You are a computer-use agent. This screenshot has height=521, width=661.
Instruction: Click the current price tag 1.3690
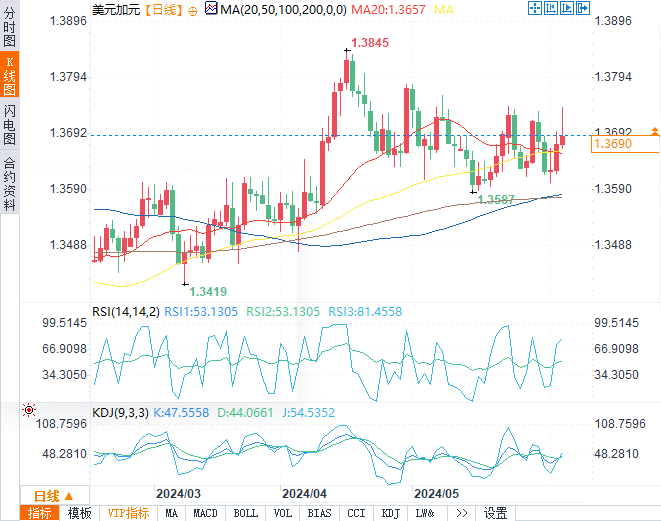(625, 144)
